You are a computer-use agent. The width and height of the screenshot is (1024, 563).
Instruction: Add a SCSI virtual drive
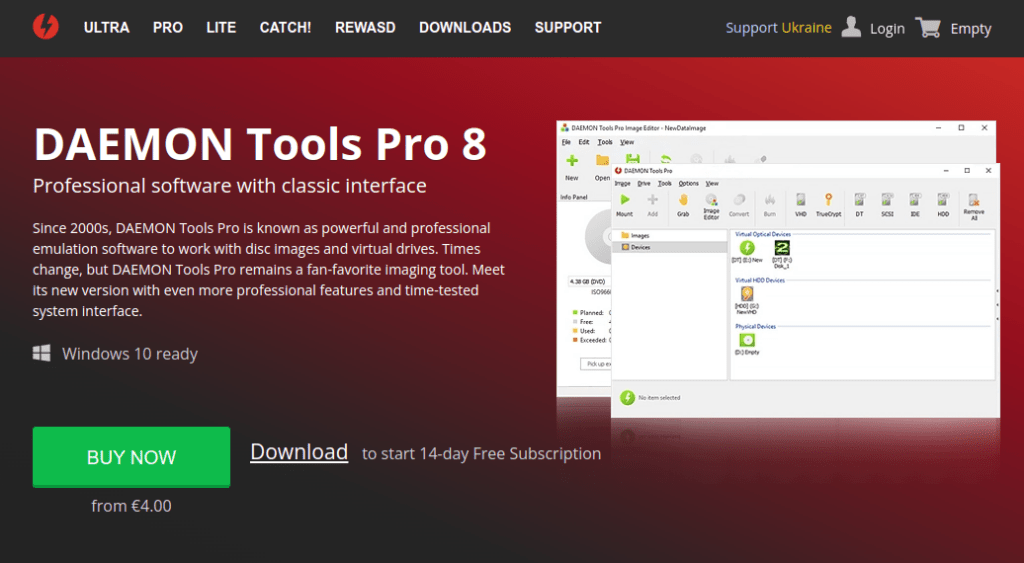point(887,200)
